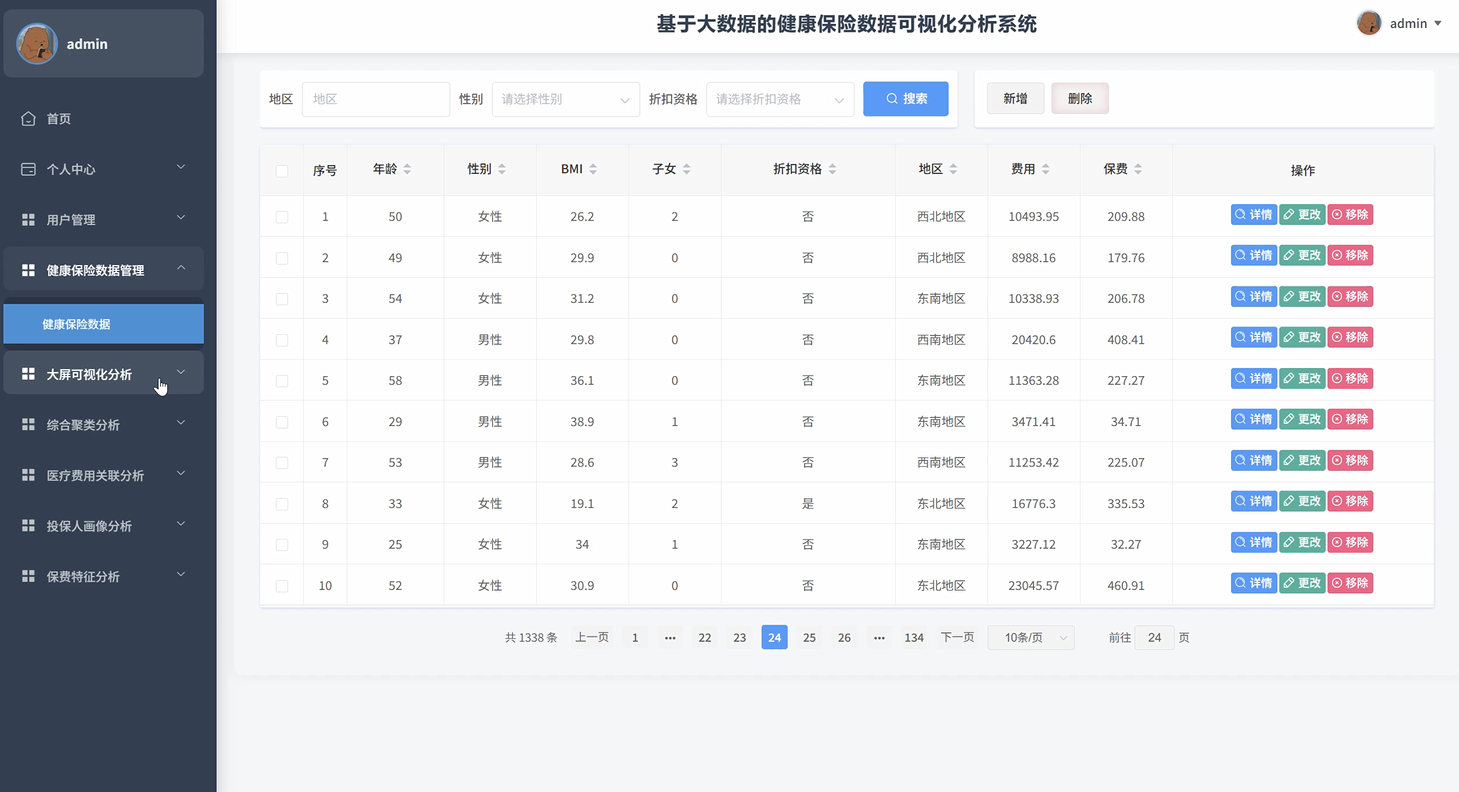Expand the 综合聚类分析 chevron
1459x792 pixels.
pos(181,423)
